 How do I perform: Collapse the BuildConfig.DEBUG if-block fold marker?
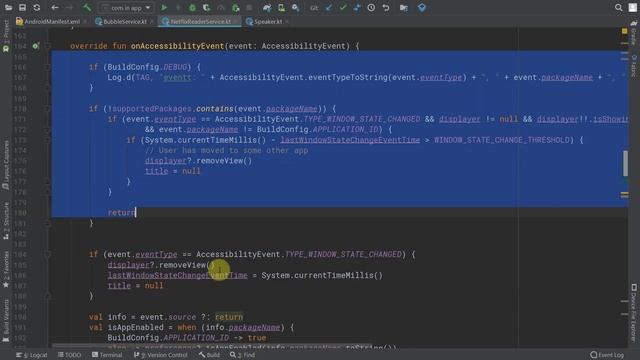click(x=48, y=67)
